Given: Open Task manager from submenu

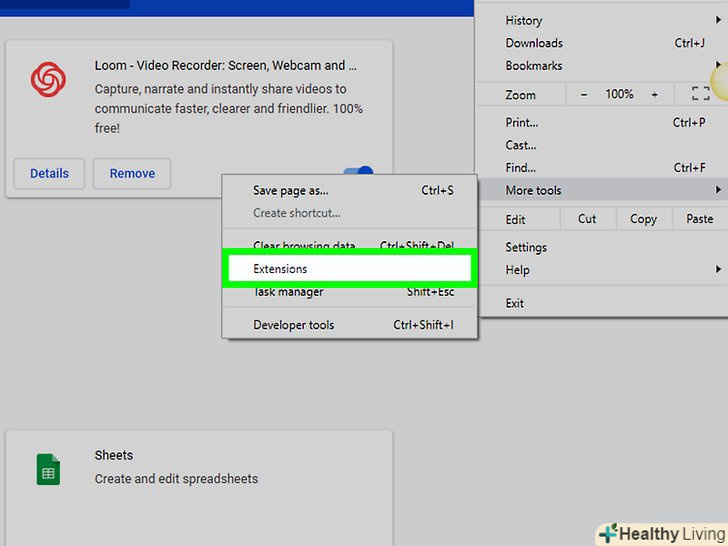Looking at the screenshot, I should [350, 292].
